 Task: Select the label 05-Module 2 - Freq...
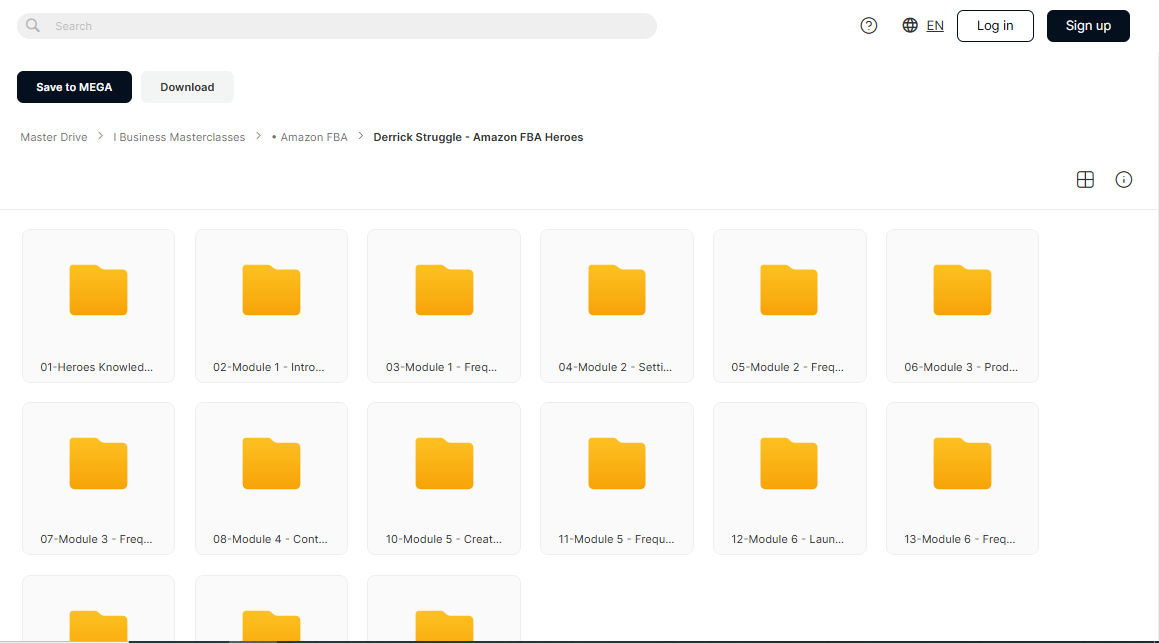coord(787,367)
